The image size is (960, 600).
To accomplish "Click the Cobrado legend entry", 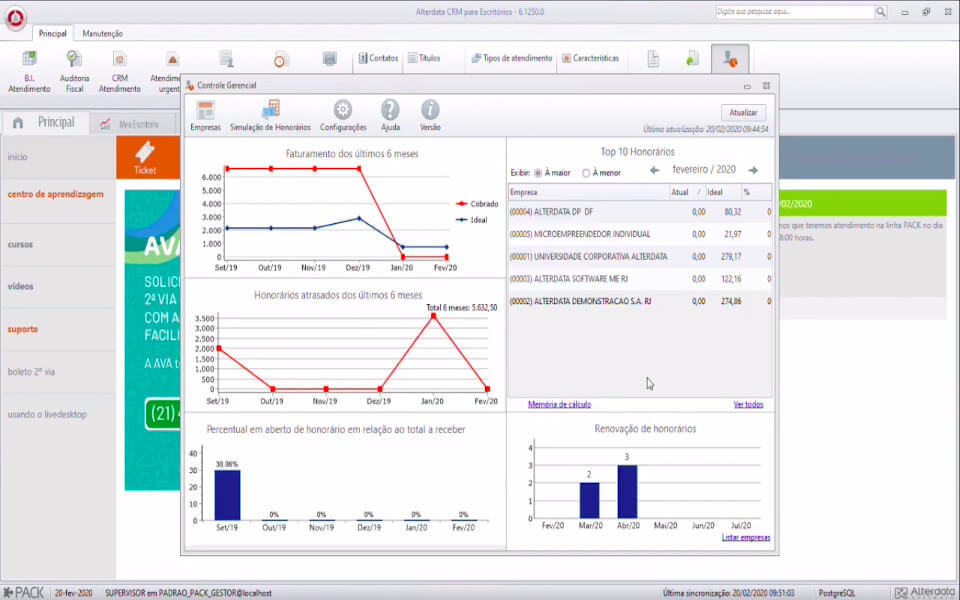I will click(478, 204).
